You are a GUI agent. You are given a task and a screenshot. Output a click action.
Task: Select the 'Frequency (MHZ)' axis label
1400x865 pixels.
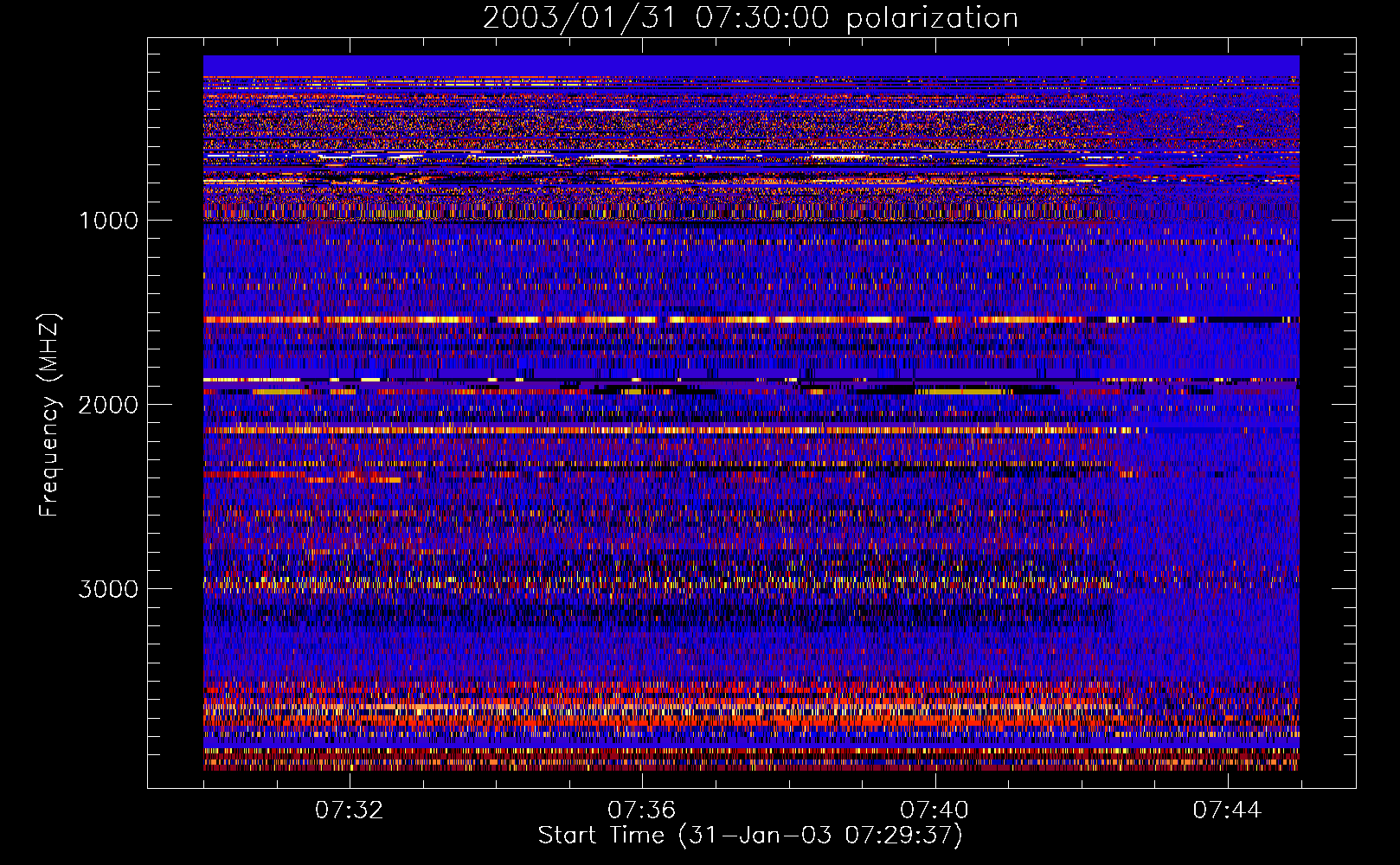49,415
